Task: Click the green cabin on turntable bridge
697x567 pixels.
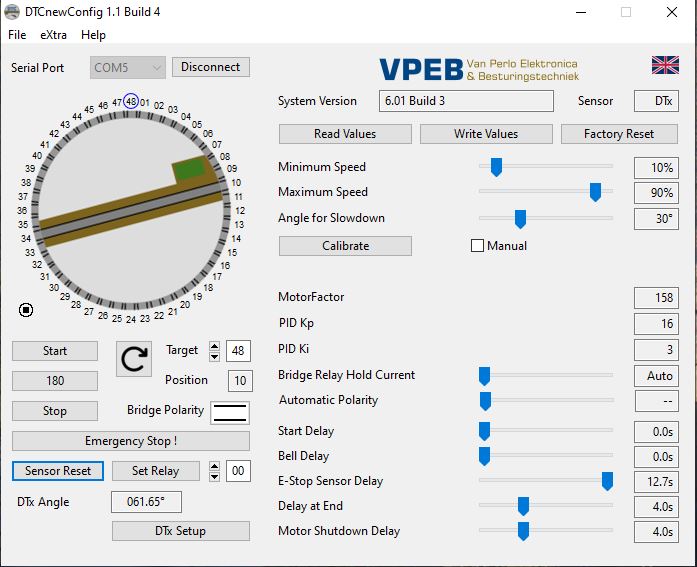Action: [x=191, y=172]
